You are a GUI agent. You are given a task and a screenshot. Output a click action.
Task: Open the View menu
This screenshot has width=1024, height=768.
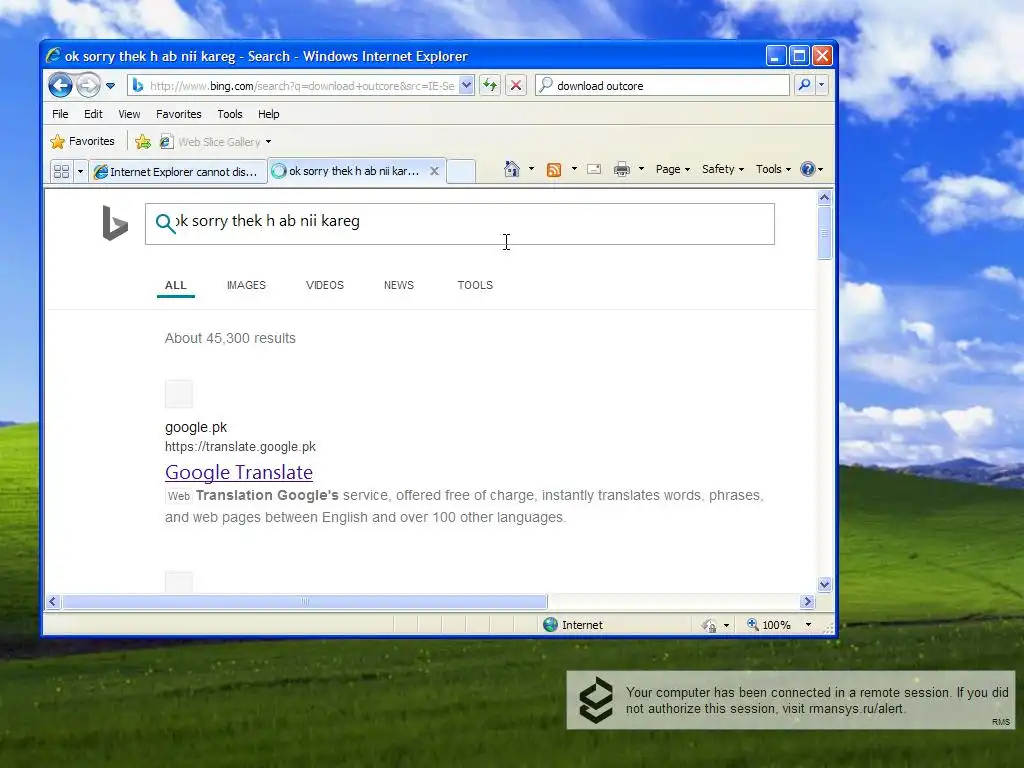pyautogui.click(x=129, y=114)
